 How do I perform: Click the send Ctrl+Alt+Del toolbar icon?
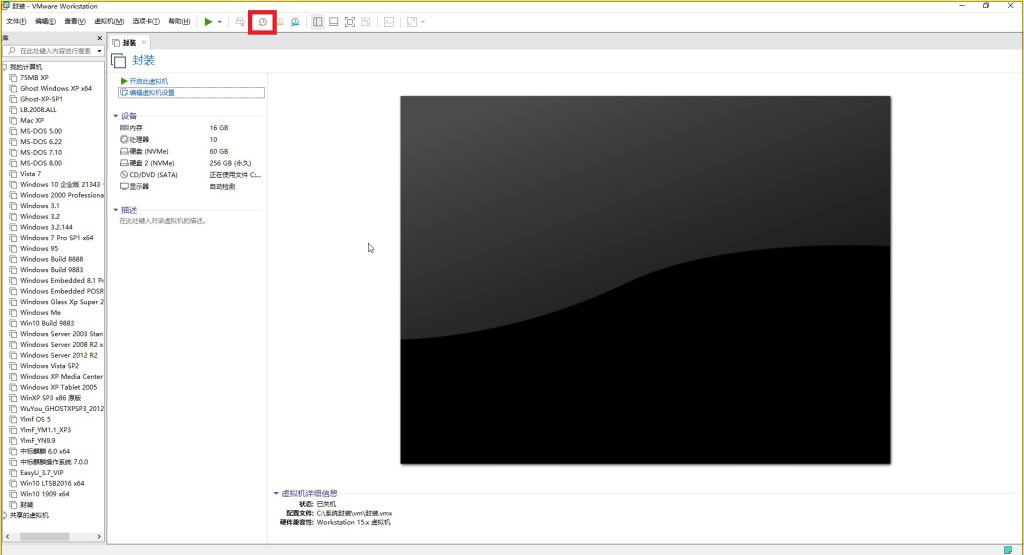(x=241, y=21)
